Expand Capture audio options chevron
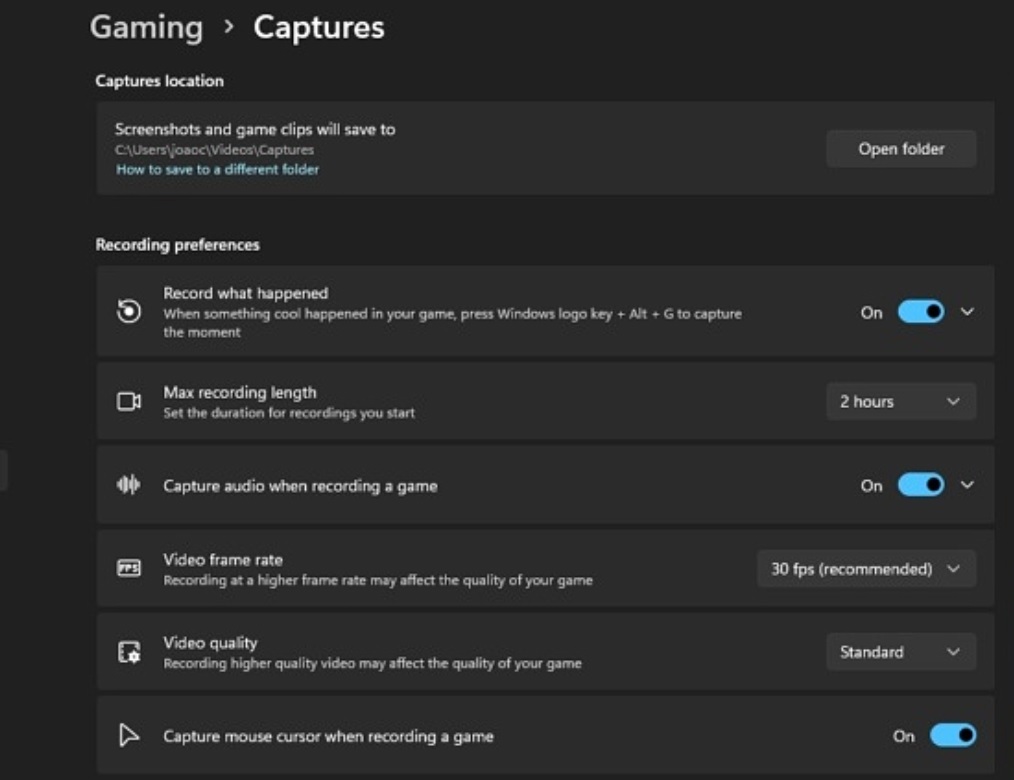Viewport: 1014px width, 780px height. click(x=967, y=485)
